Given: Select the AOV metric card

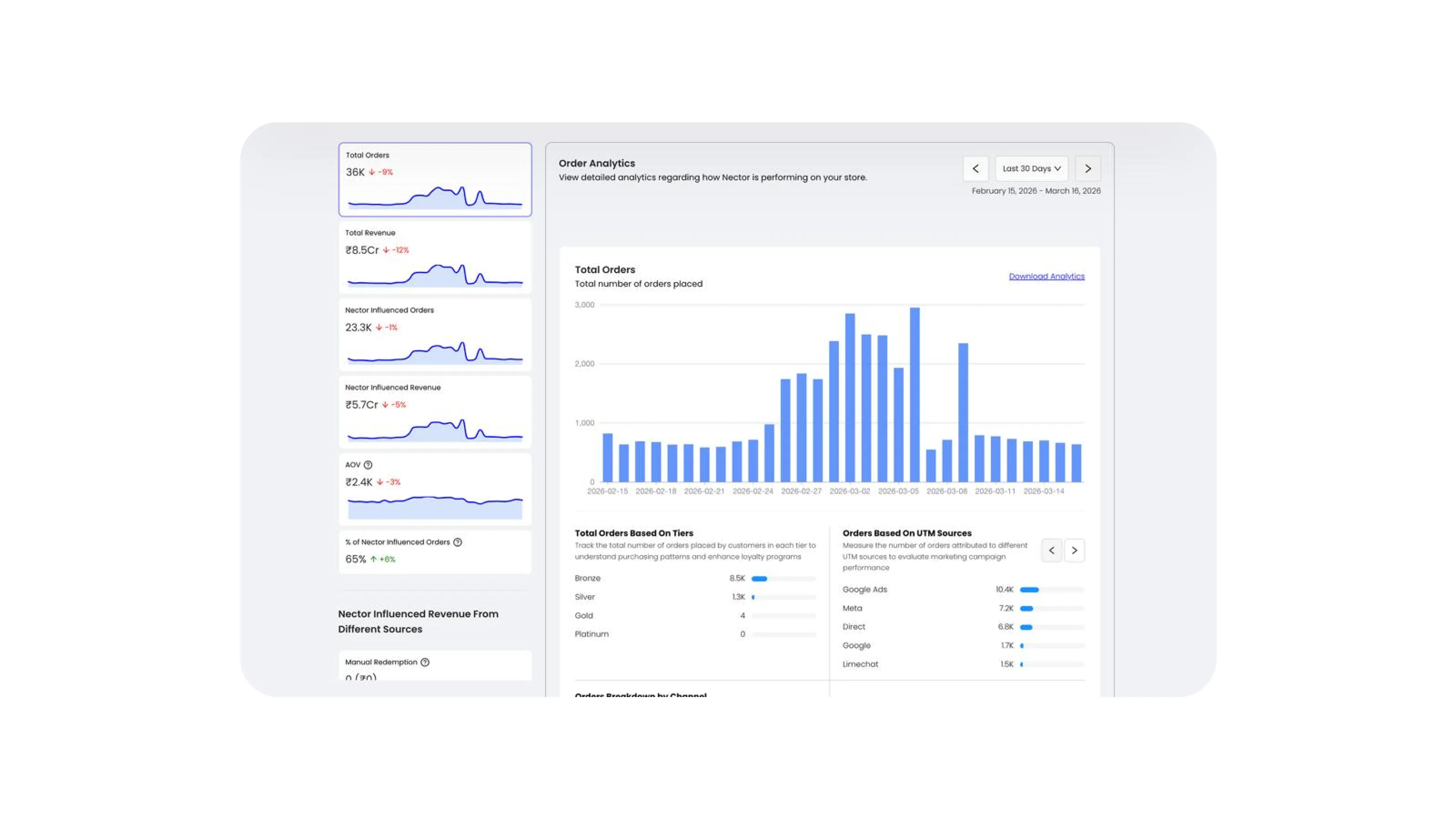Looking at the screenshot, I should click(435, 490).
